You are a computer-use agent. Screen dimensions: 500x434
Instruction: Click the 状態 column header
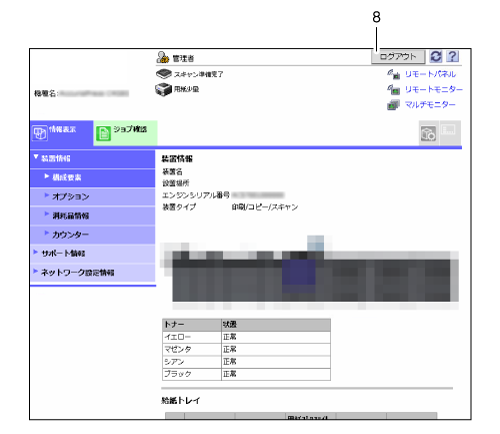[276, 325]
